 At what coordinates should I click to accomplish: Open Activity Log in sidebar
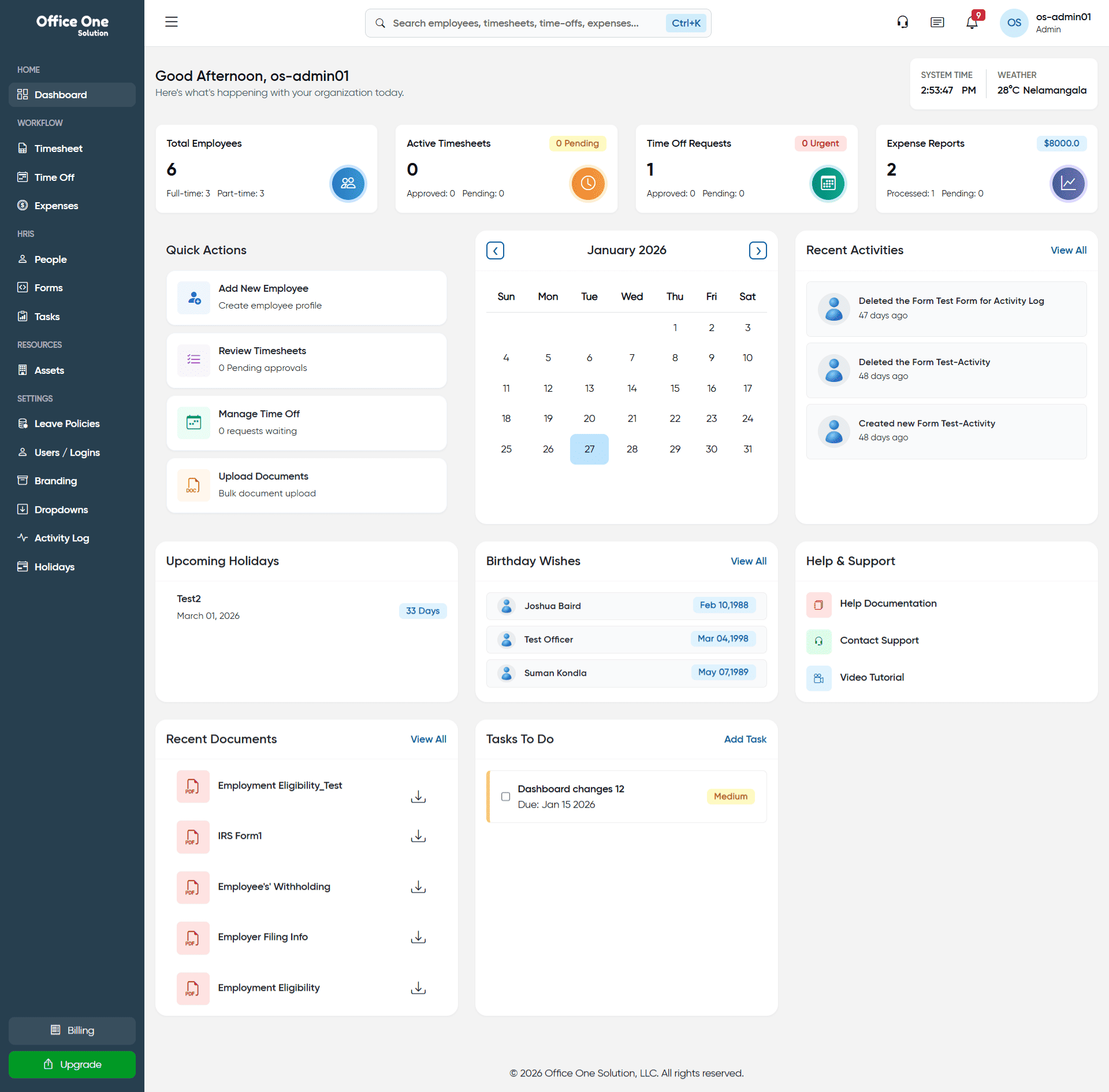click(x=61, y=538)
